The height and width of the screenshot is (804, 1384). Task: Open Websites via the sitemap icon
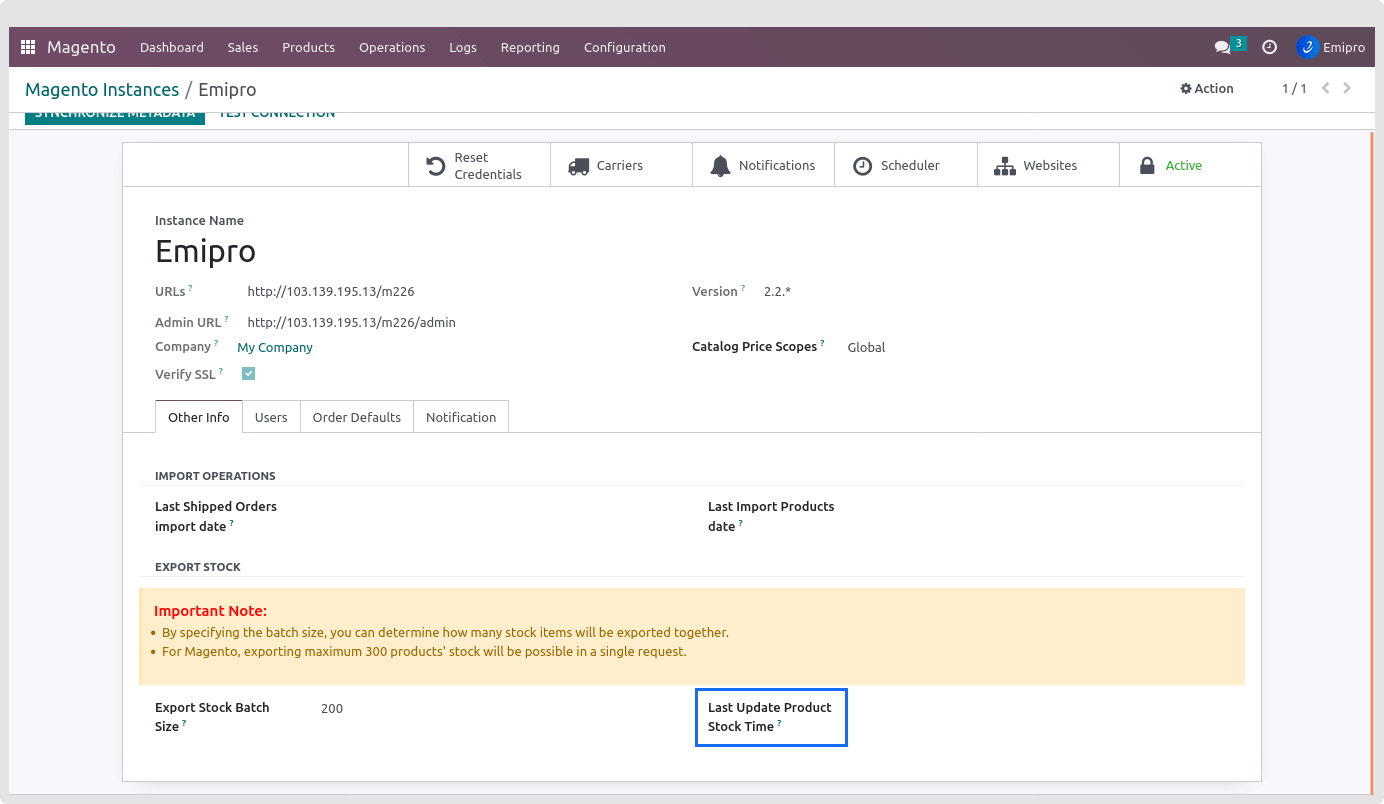point(1004,166)
